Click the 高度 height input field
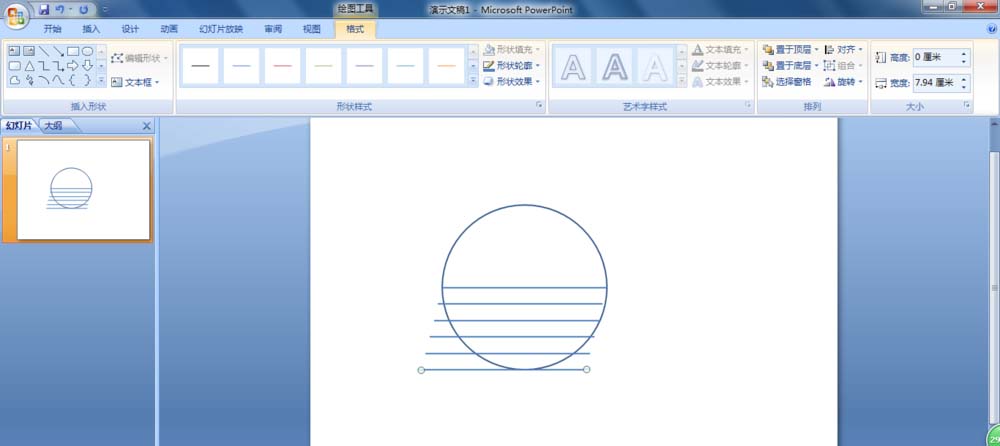This screenshot has height=446, width=1000. point(936,57)
